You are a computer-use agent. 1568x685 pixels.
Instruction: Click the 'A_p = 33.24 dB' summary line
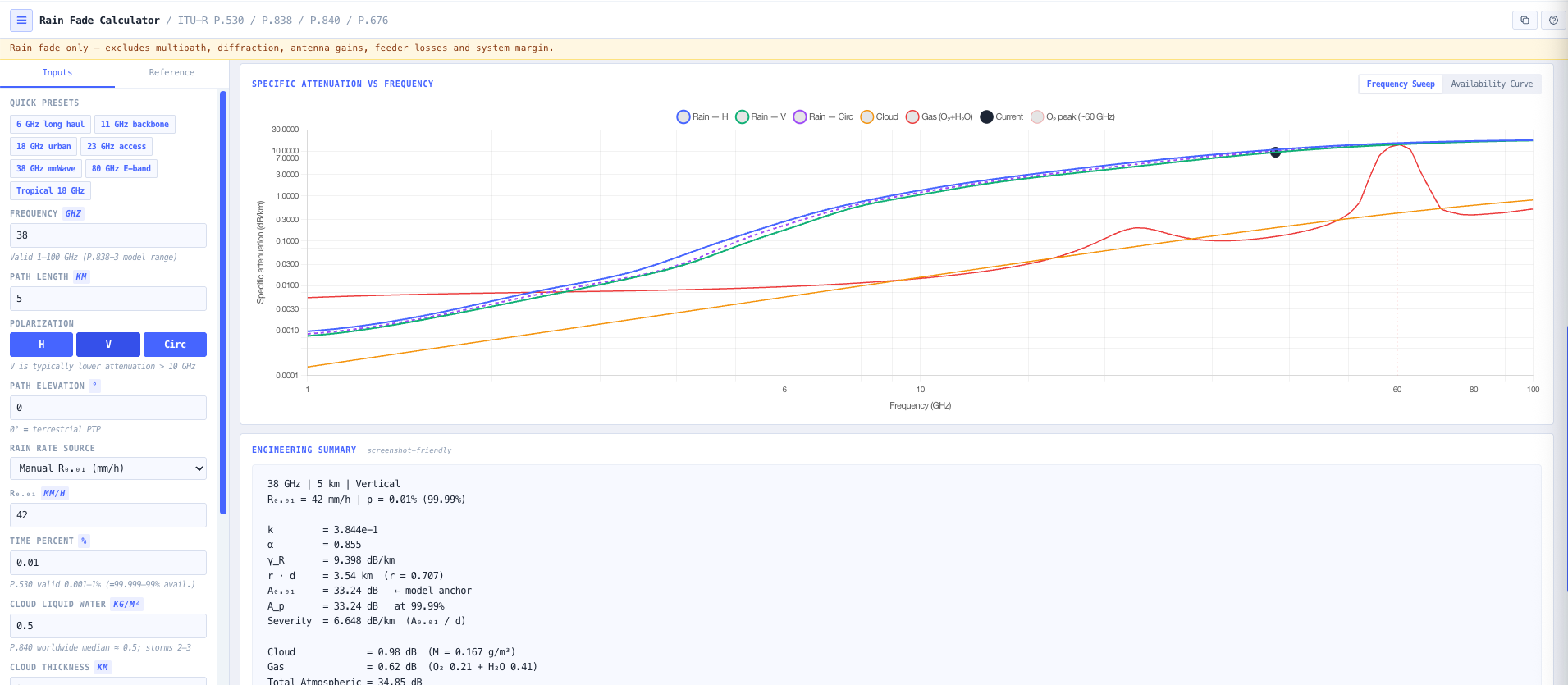coord(356,606)
